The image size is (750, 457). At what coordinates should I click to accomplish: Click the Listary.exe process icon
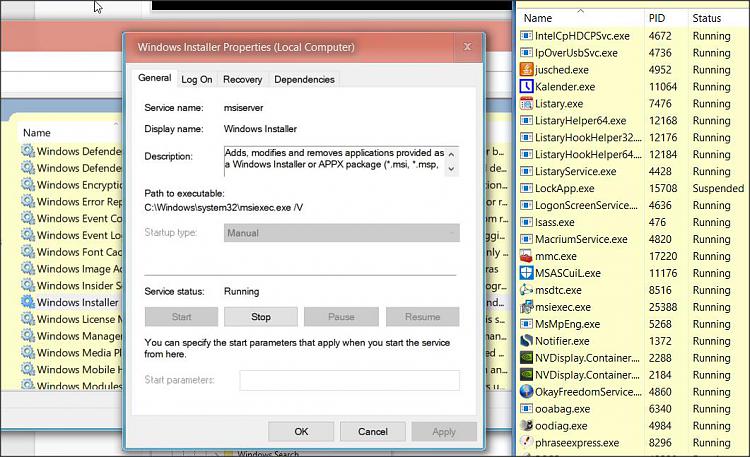pyautogui.click(x=526, y=103)
